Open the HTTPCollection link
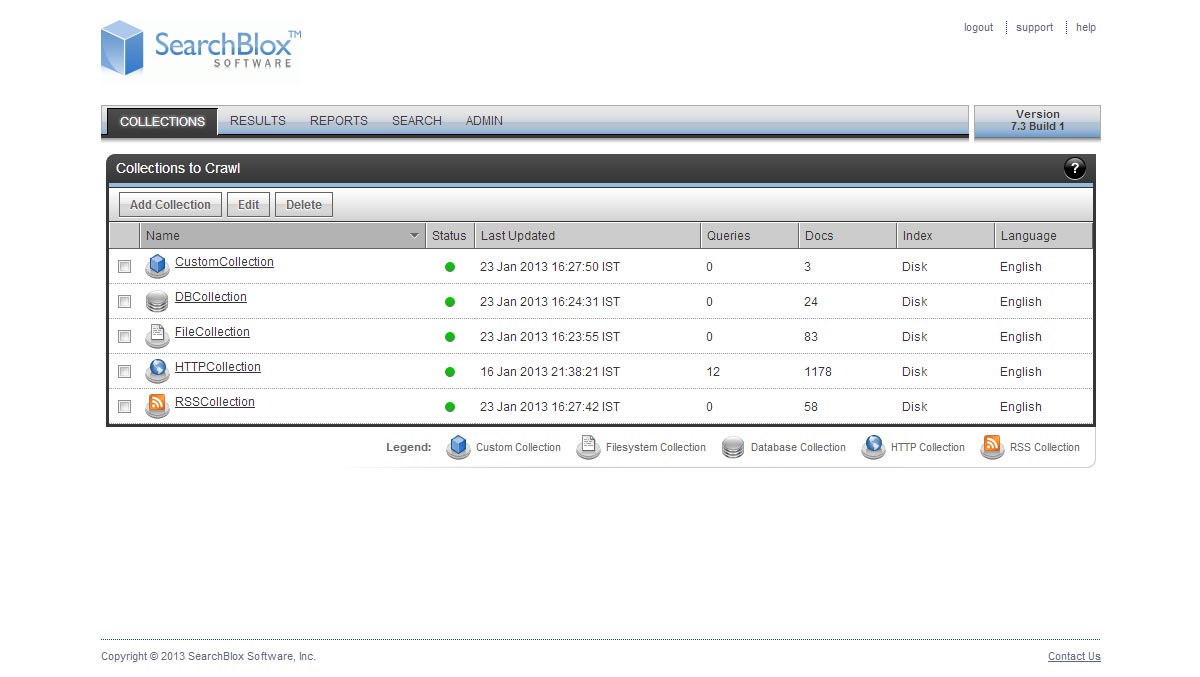 (218, 367)
